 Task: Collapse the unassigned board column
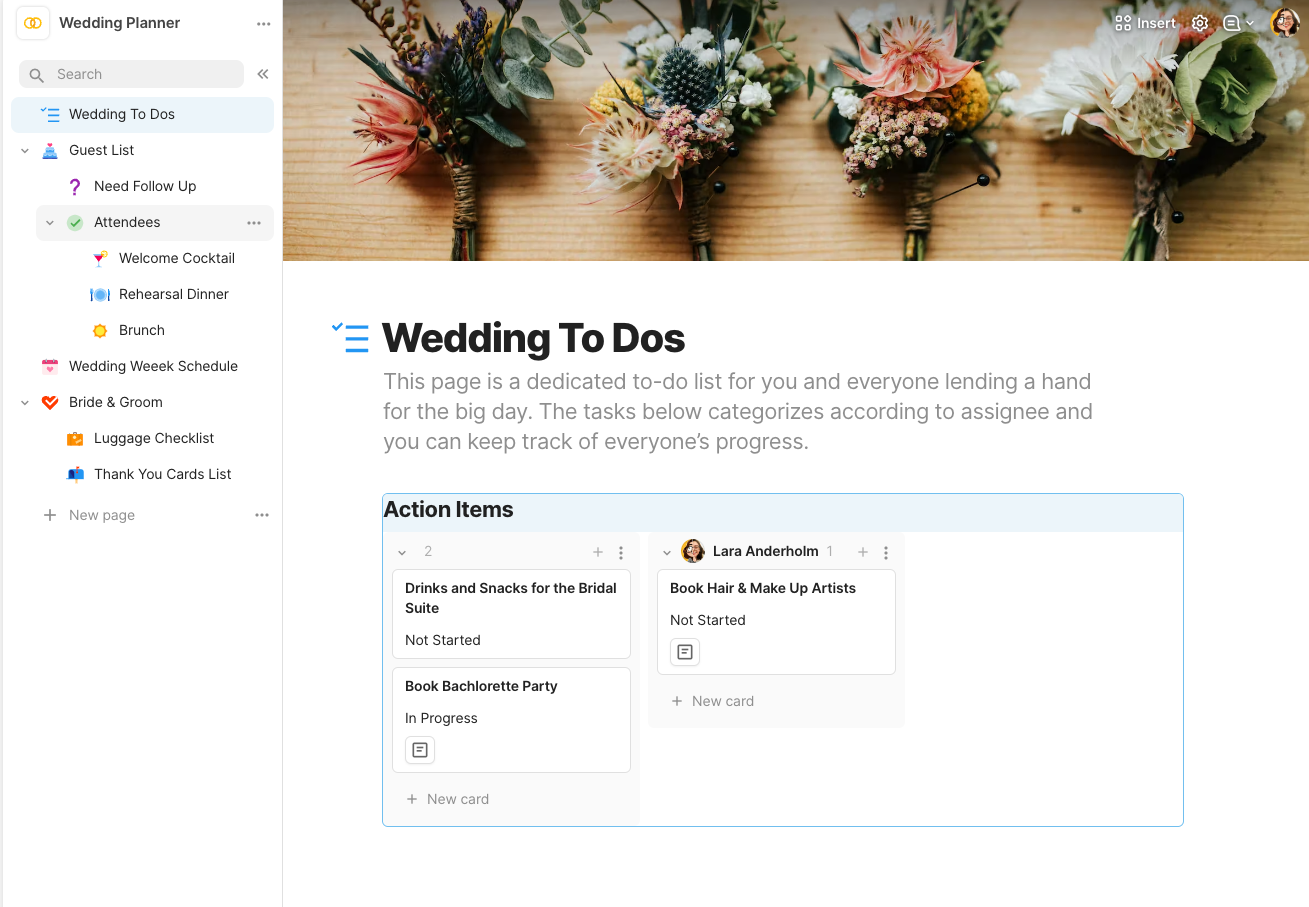(x=402, y=552)
